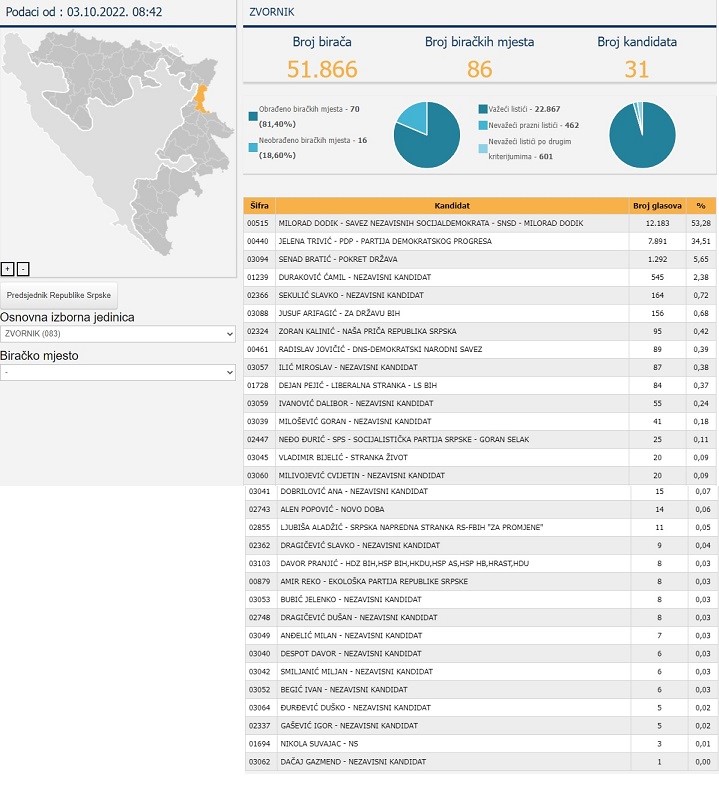Click the Važeći listići legend swatch
The height and width of the screenshot is (789, 719).
[483, 108]
